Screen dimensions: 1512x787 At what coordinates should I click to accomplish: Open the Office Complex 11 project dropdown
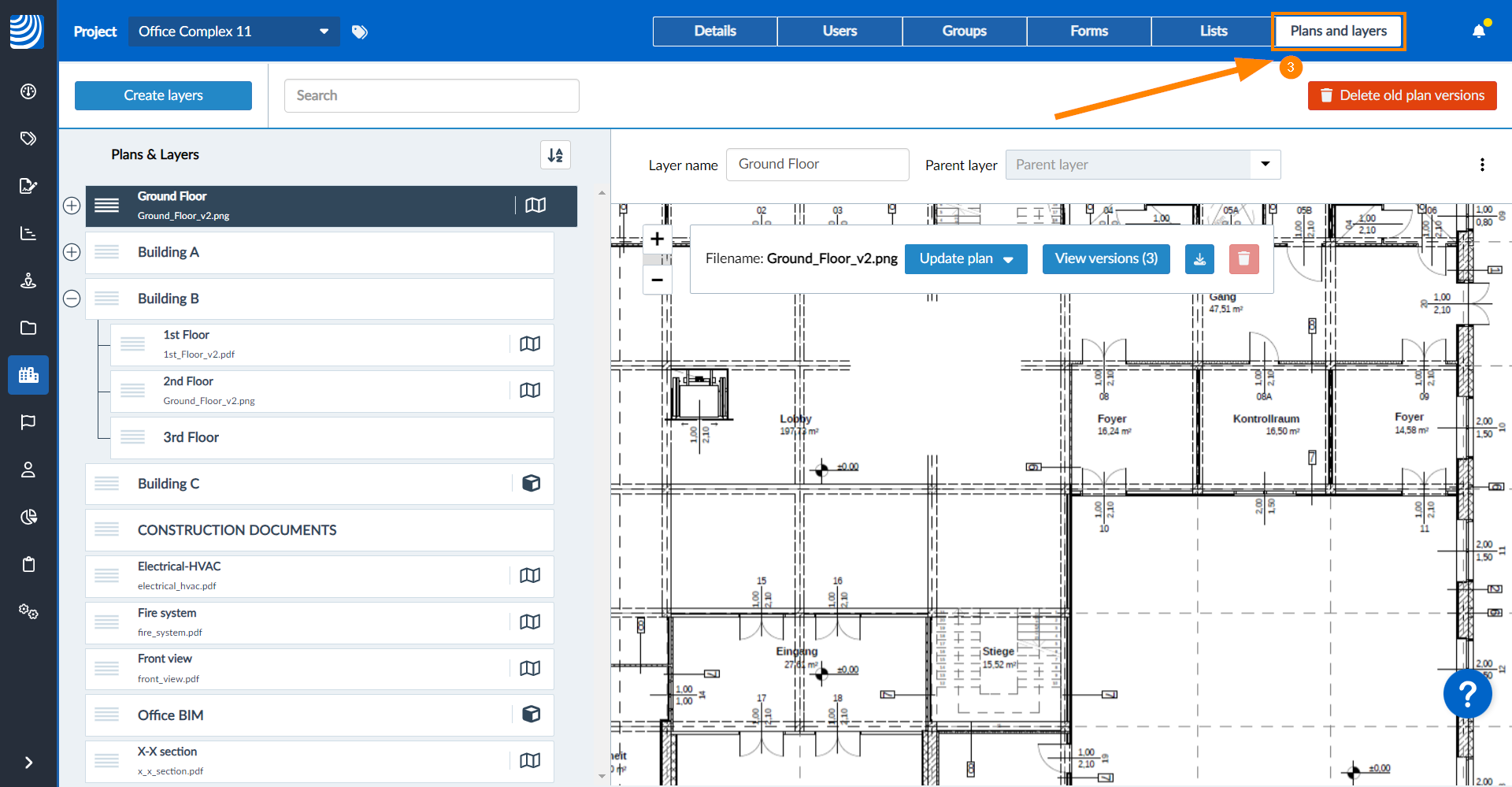[234, 32]
